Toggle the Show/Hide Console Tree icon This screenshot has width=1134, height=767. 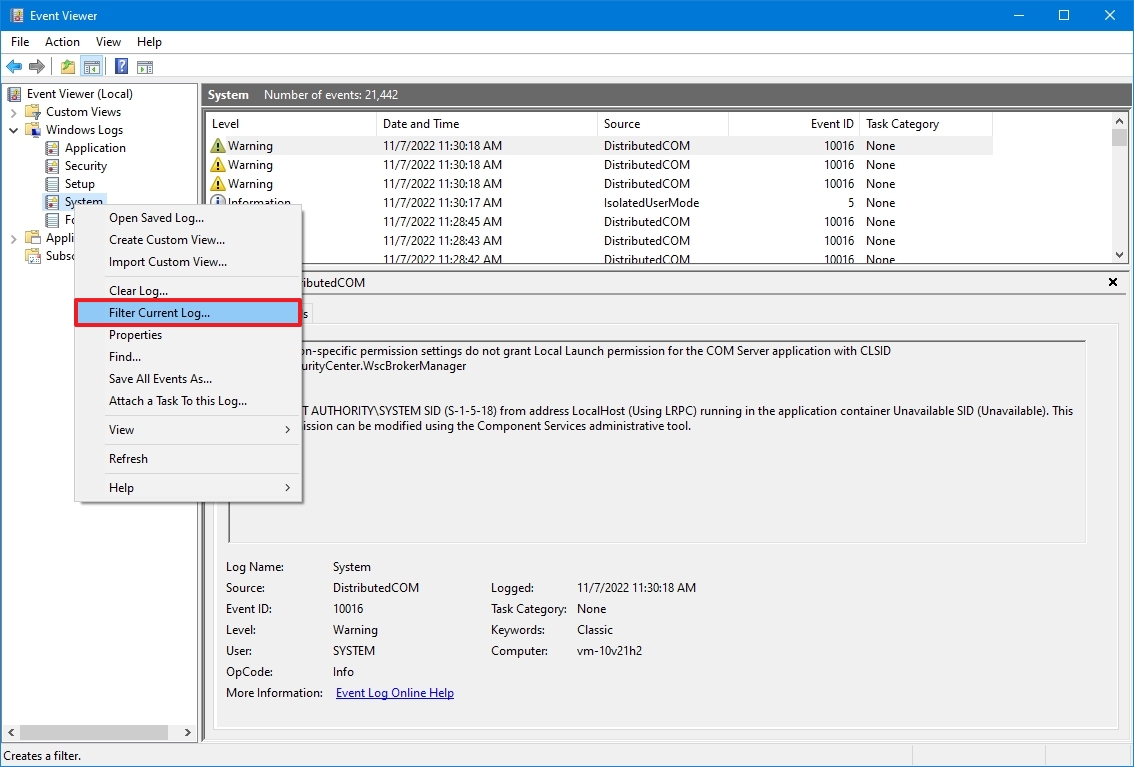click(x=91, y=67)
